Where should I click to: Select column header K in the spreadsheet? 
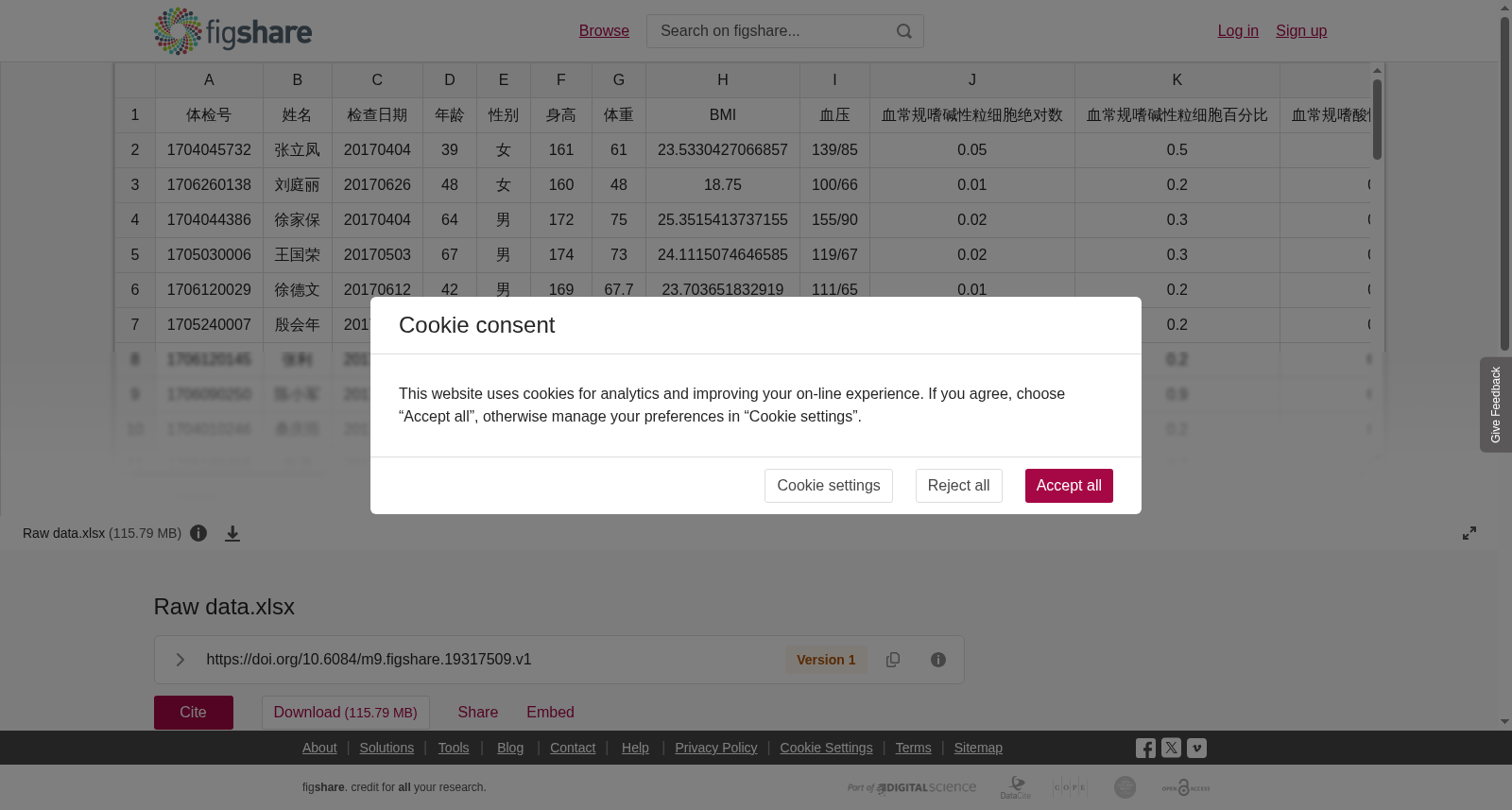point(1177,80)
